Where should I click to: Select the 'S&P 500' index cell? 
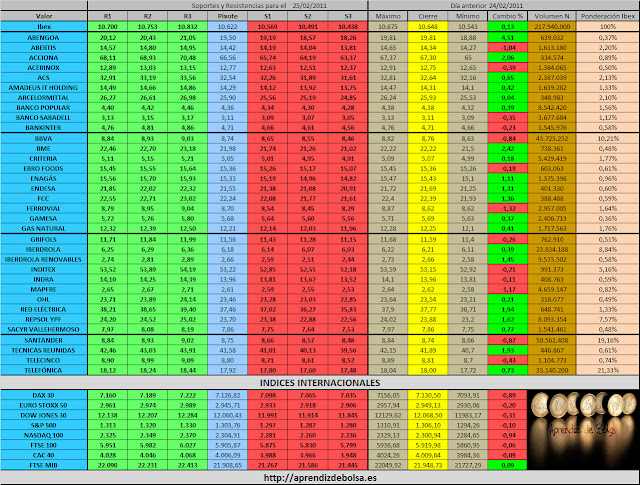(44, 425)
